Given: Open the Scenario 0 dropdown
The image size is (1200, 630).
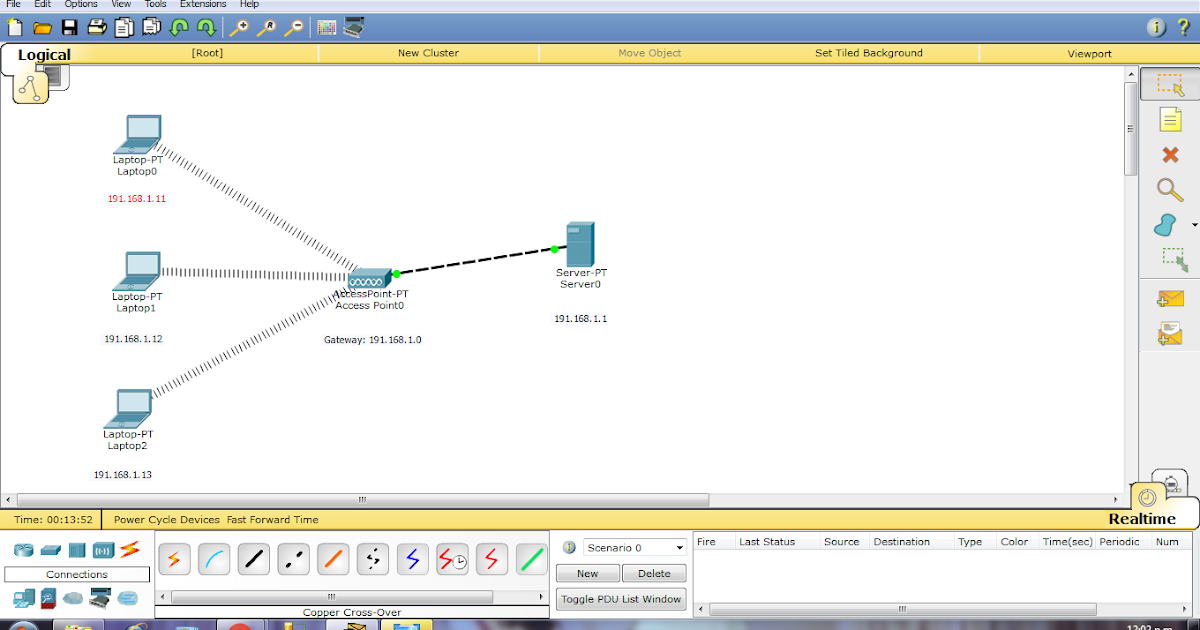Looking at the screenshot, I should [633, 547].
